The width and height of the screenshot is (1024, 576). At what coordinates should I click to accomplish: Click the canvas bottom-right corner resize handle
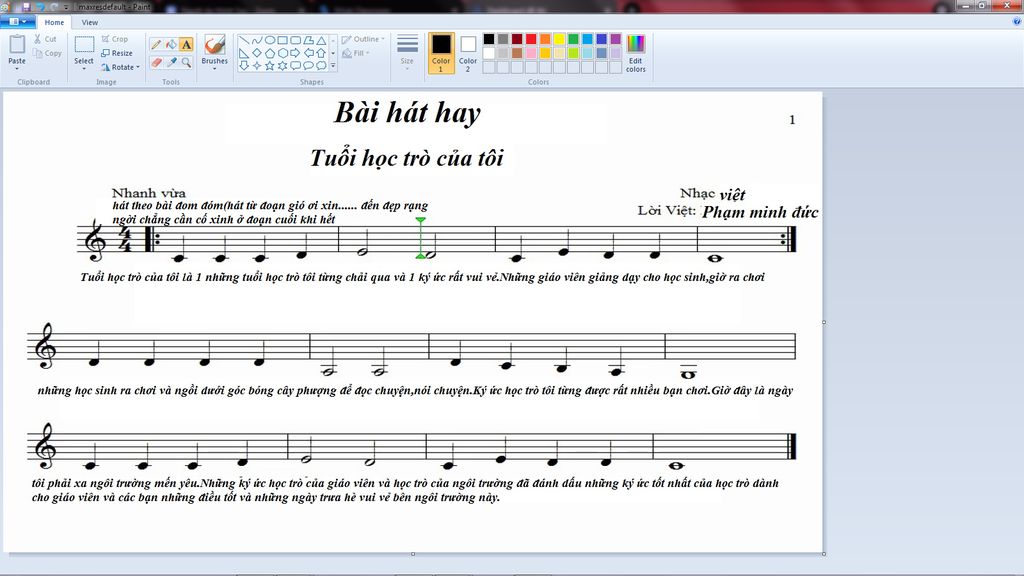tap(824, 554)
